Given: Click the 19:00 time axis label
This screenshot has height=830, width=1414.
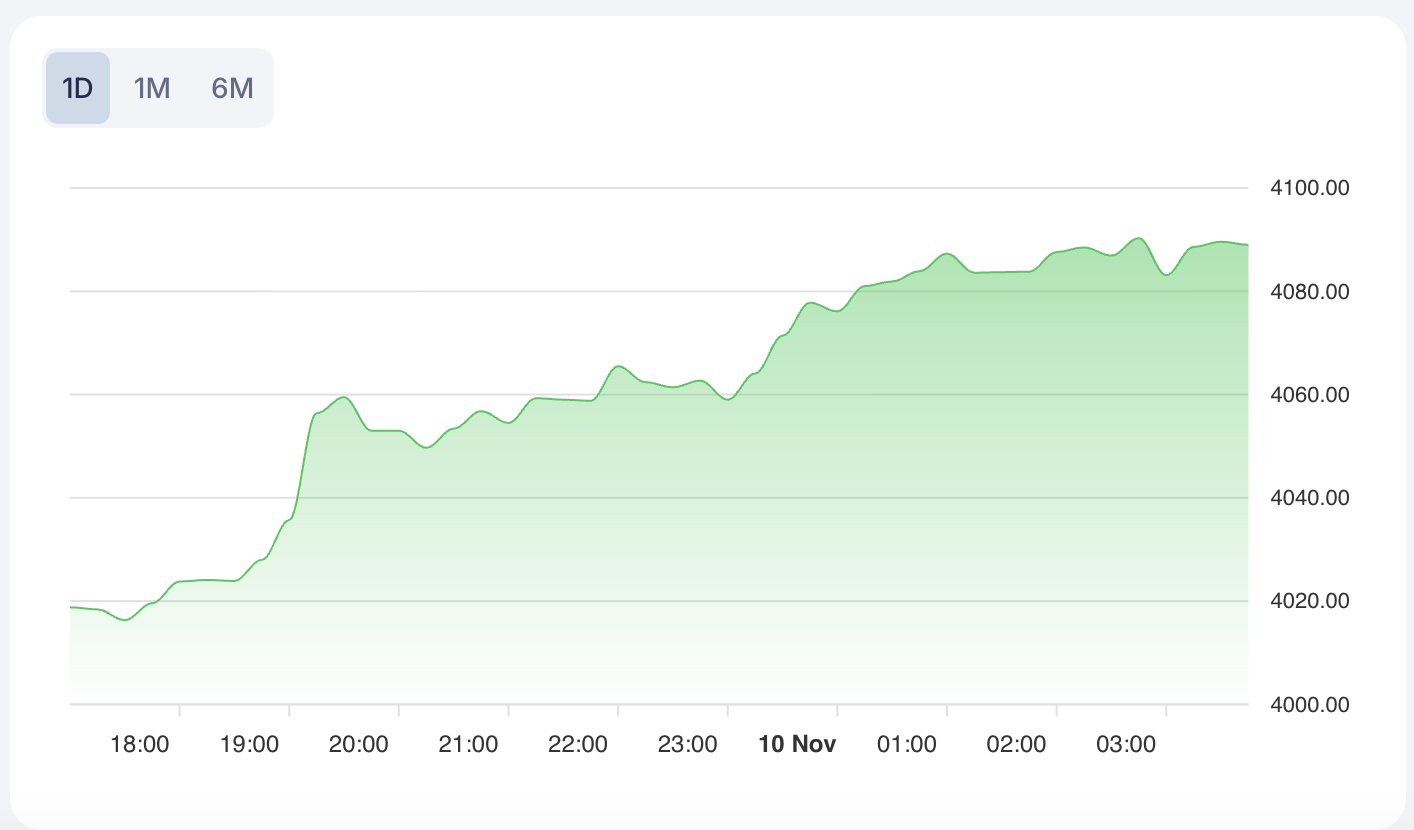Looking at the screenshot, I should tap(249, 744).
